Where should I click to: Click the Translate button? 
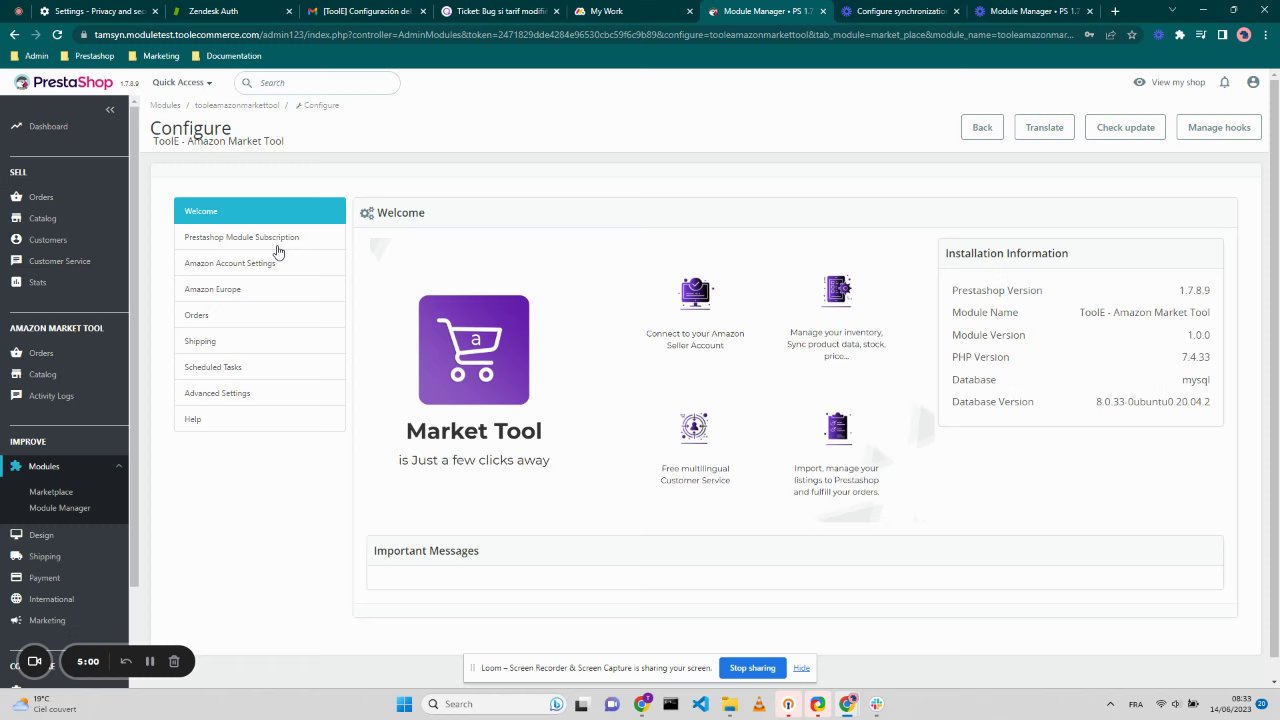pos(1044,127)
